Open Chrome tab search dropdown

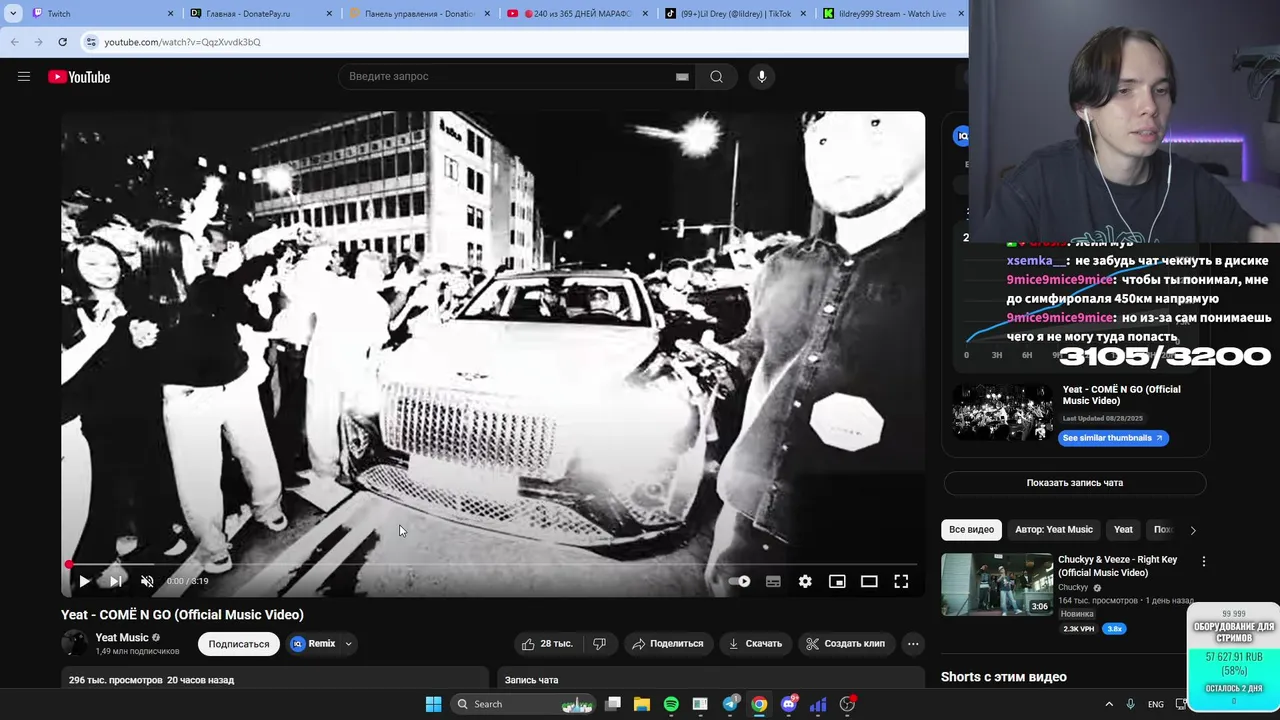[x=13, y=14]
